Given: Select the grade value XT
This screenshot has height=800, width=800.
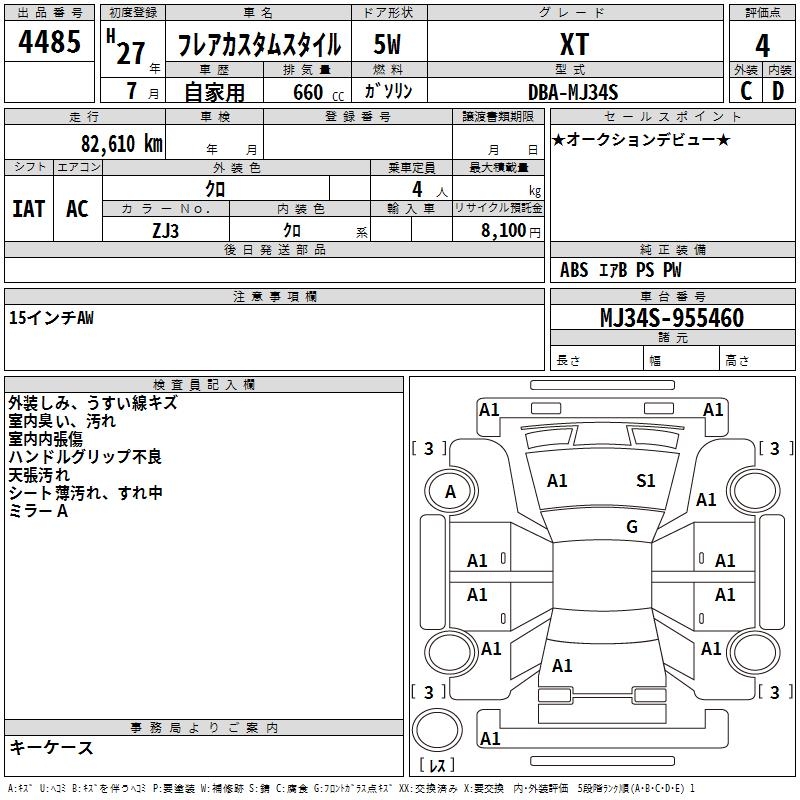Looking at the screenshot, I should (574, 44).
